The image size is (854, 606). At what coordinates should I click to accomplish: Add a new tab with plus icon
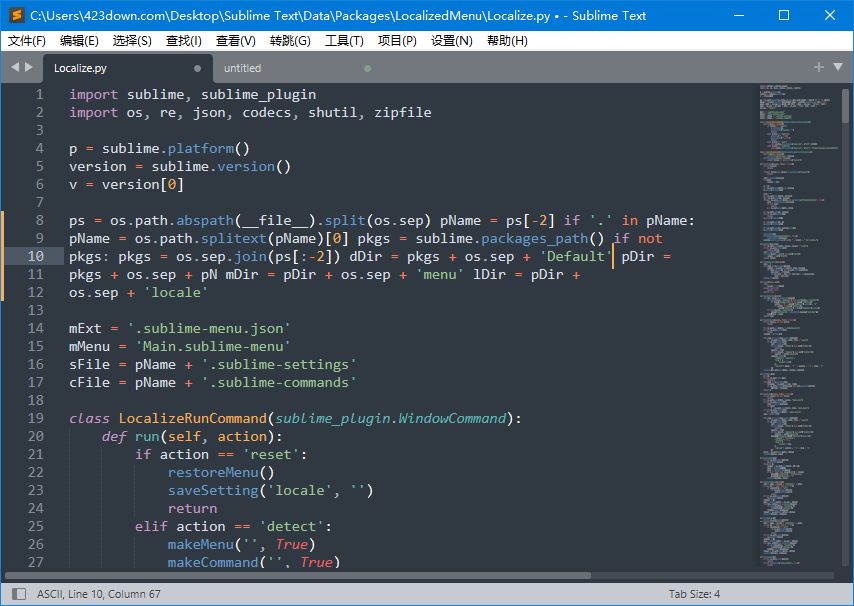pyautogui.click(x=819, y=67)
